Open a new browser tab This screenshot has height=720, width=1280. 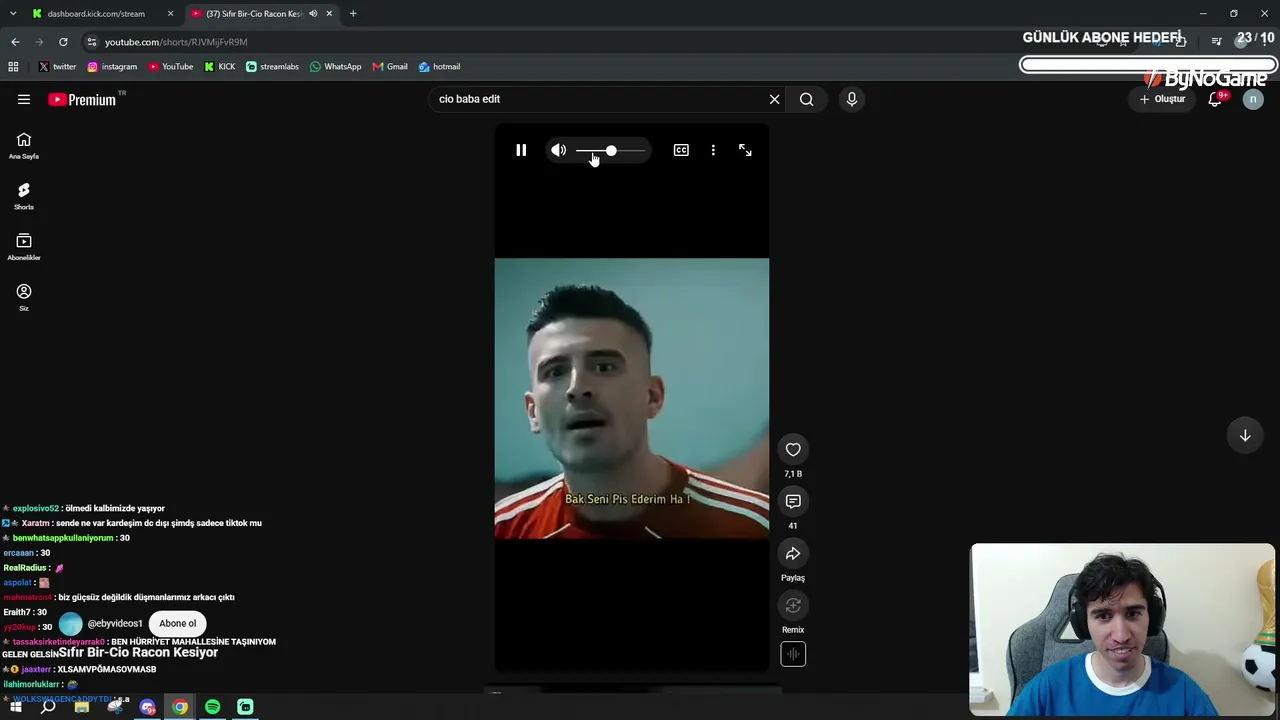[353, 14]
